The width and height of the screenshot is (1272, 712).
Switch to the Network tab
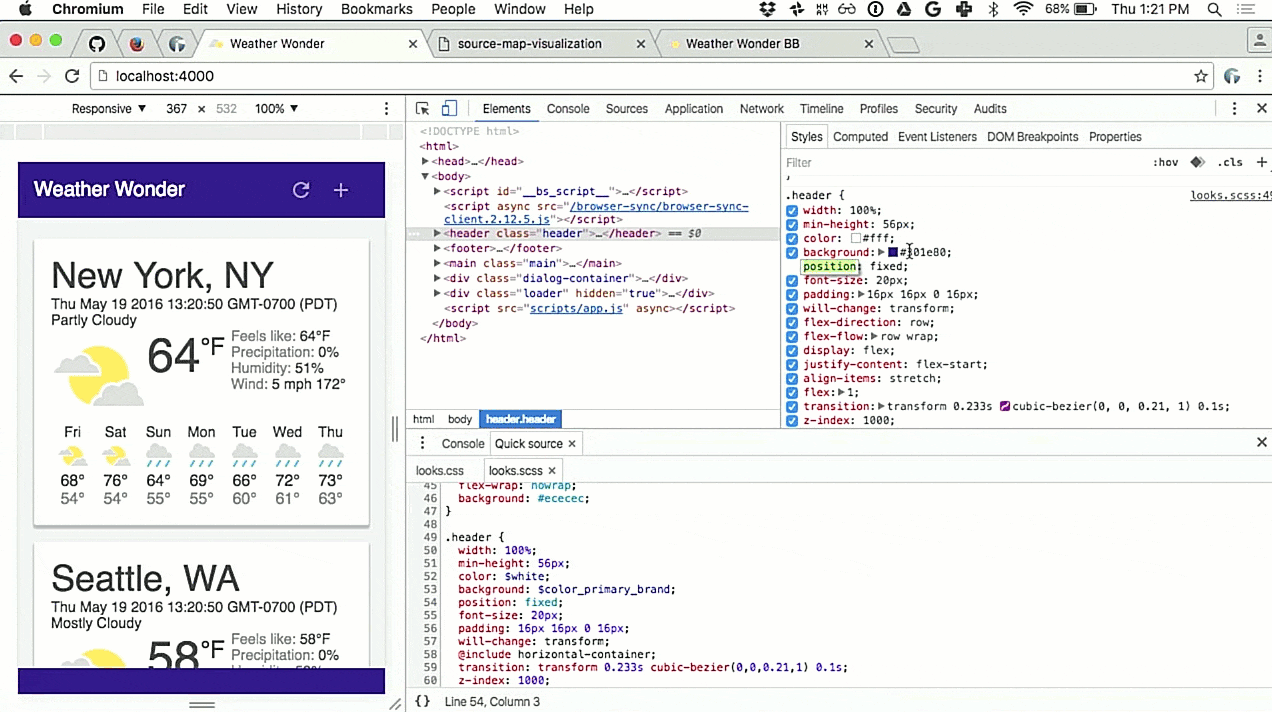pos(761,109)
